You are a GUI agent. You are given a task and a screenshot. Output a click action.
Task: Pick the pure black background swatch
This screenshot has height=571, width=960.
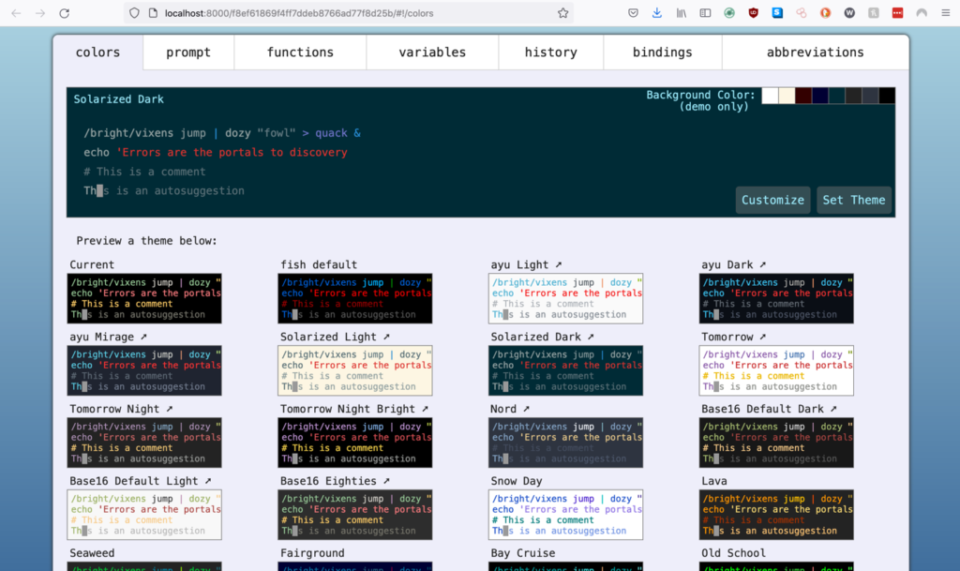click(x=887, y=95)
